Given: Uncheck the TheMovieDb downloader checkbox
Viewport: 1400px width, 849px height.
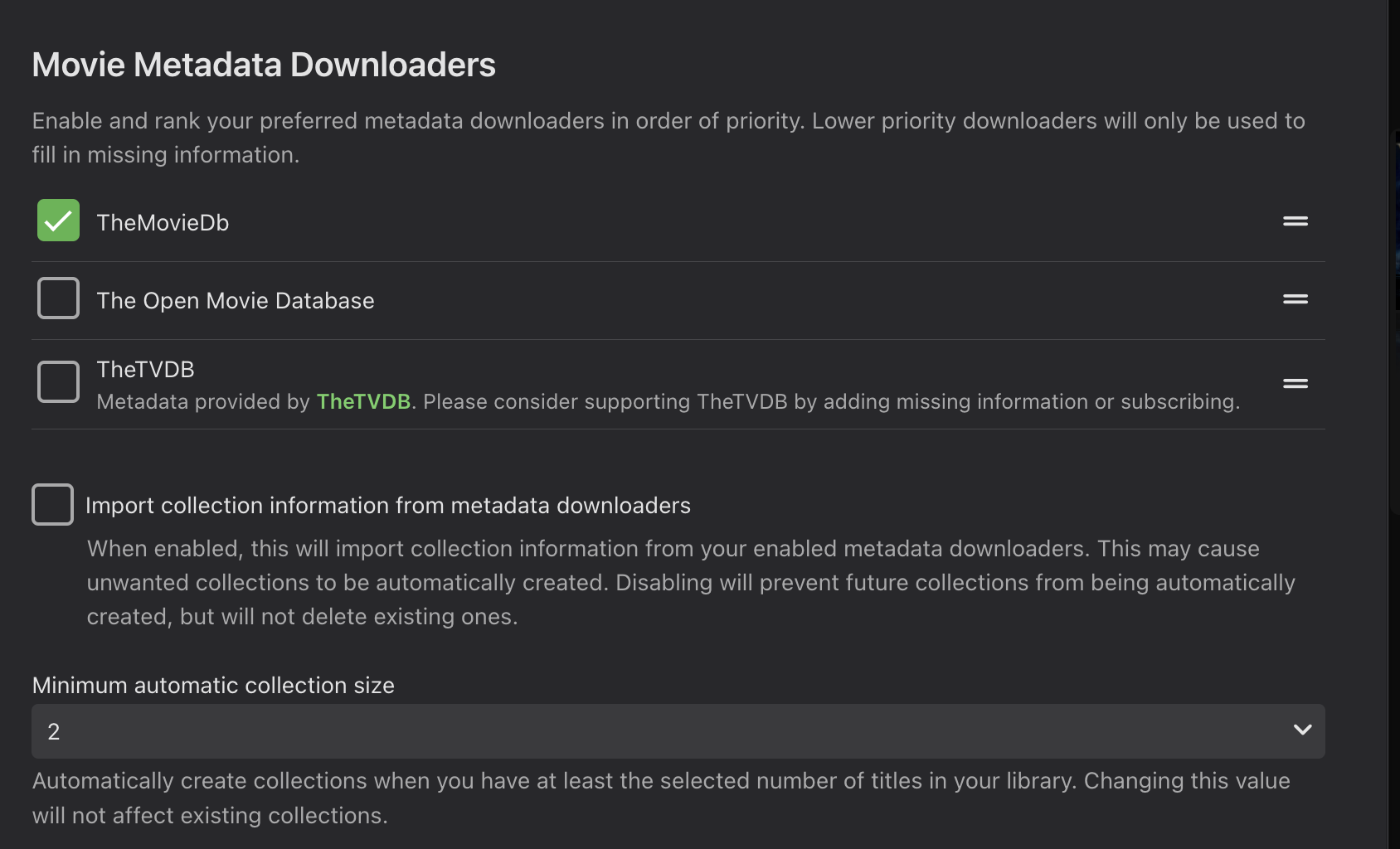Looking at the screenshot, I should 58,221.
